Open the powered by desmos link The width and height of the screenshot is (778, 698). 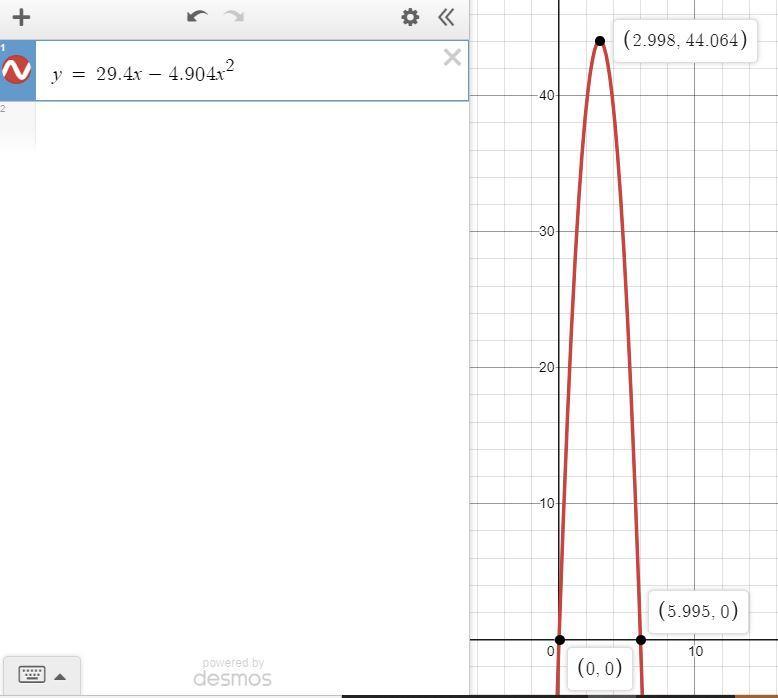(x=233, y=673)
